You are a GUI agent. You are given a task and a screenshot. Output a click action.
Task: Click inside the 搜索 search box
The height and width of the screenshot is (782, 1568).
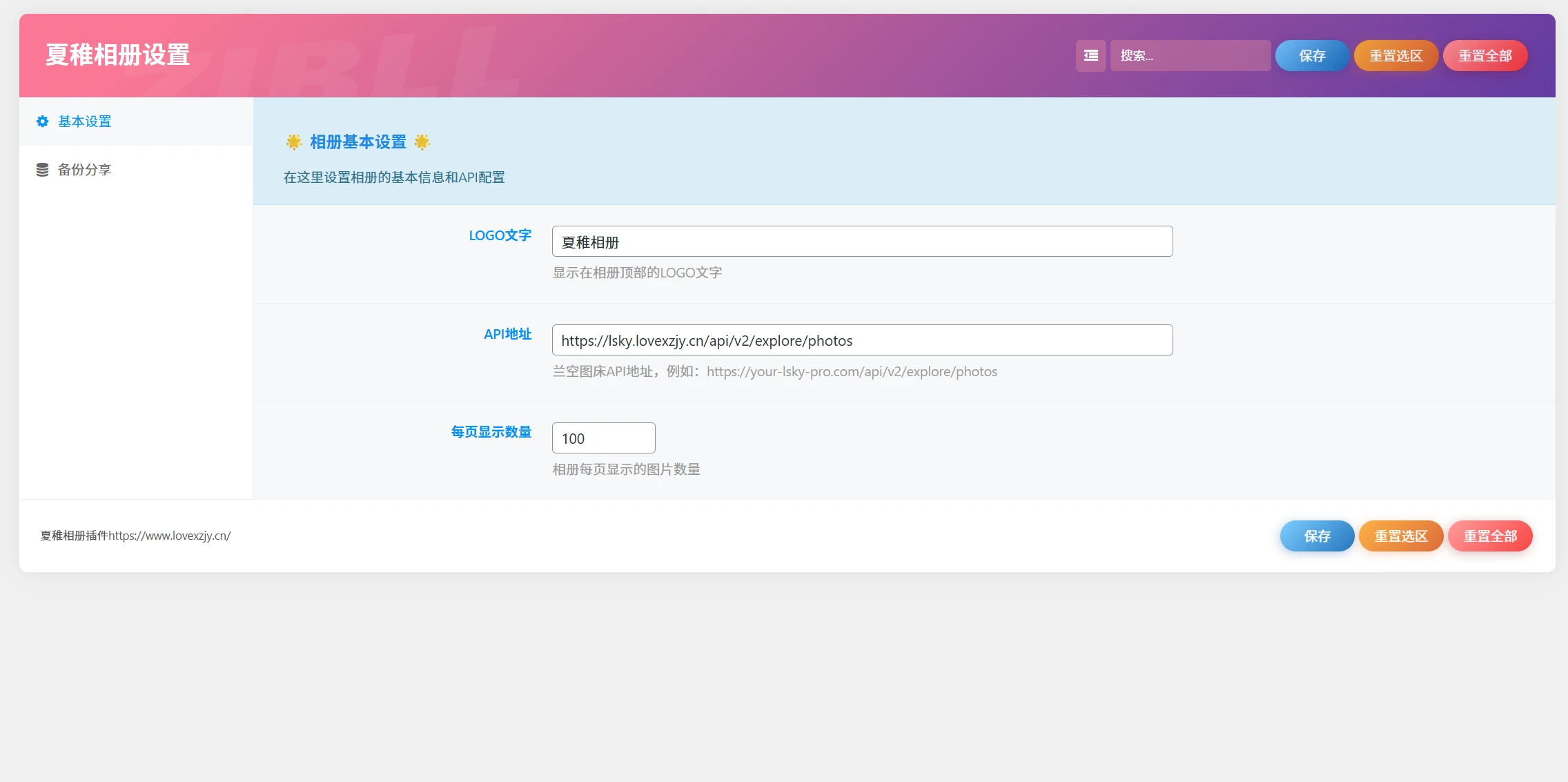pyautogui.click(x=1190, y=55)
